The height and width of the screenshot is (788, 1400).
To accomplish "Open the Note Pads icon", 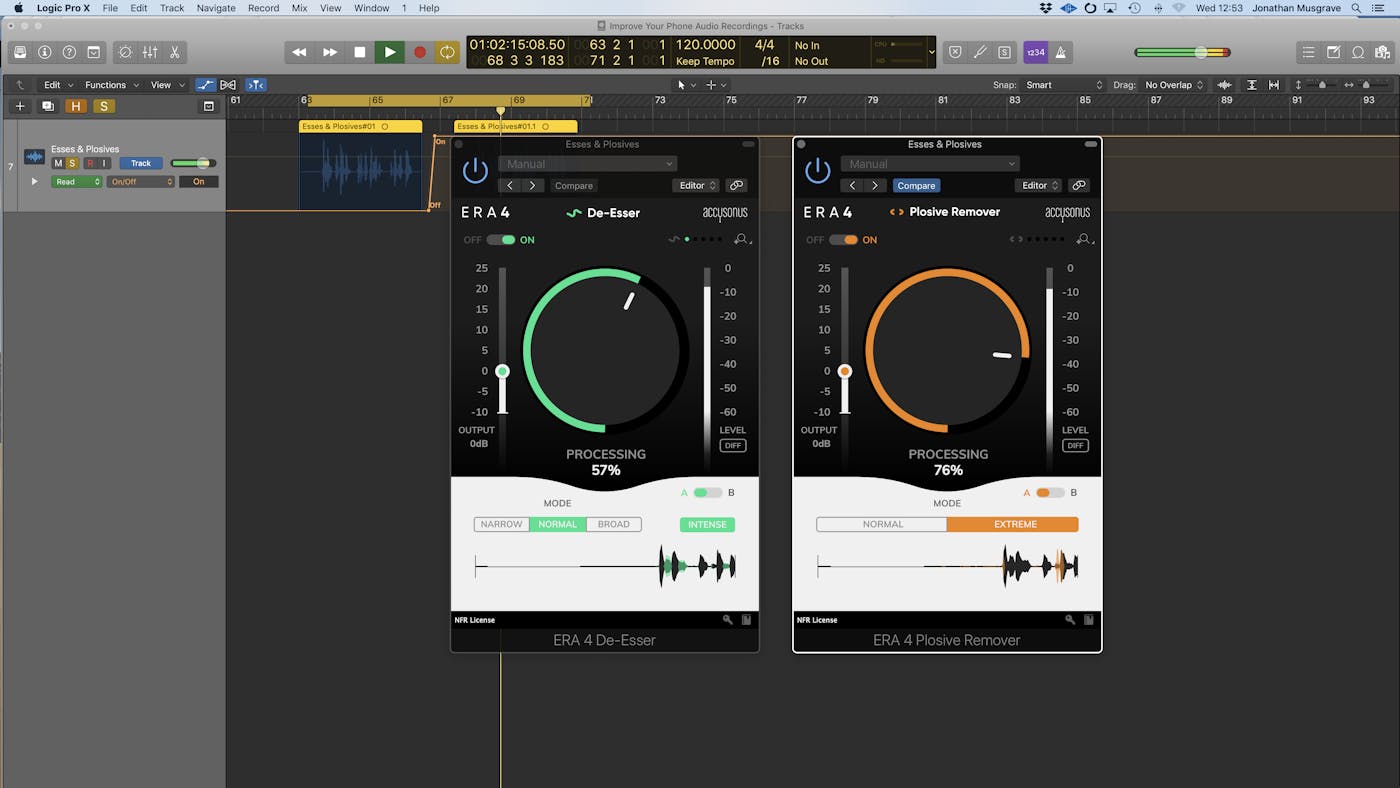I will tap(1333, 52).
